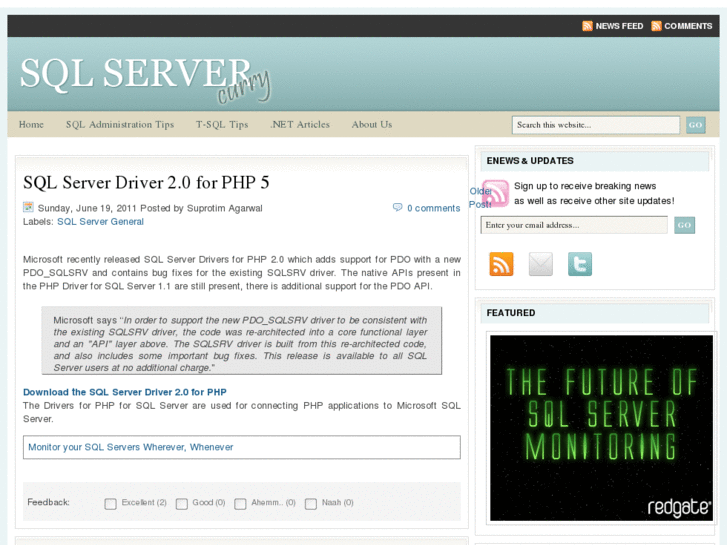Click the email envelope icon
Screen dimensions: 727x545
[541, 264]
